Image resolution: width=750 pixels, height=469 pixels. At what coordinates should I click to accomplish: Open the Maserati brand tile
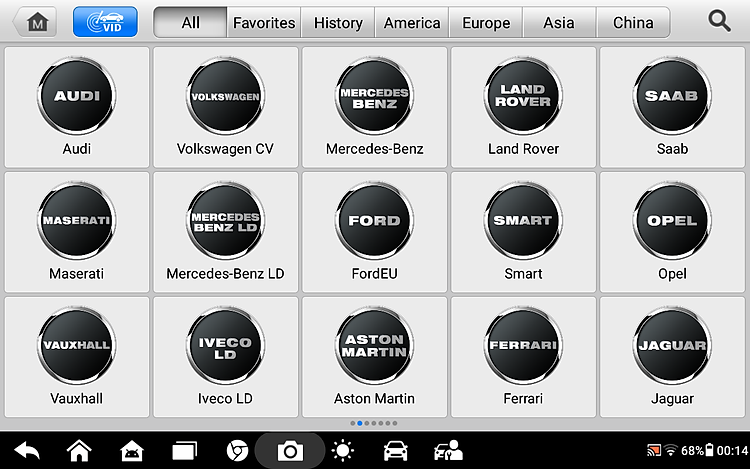point(77,232)
